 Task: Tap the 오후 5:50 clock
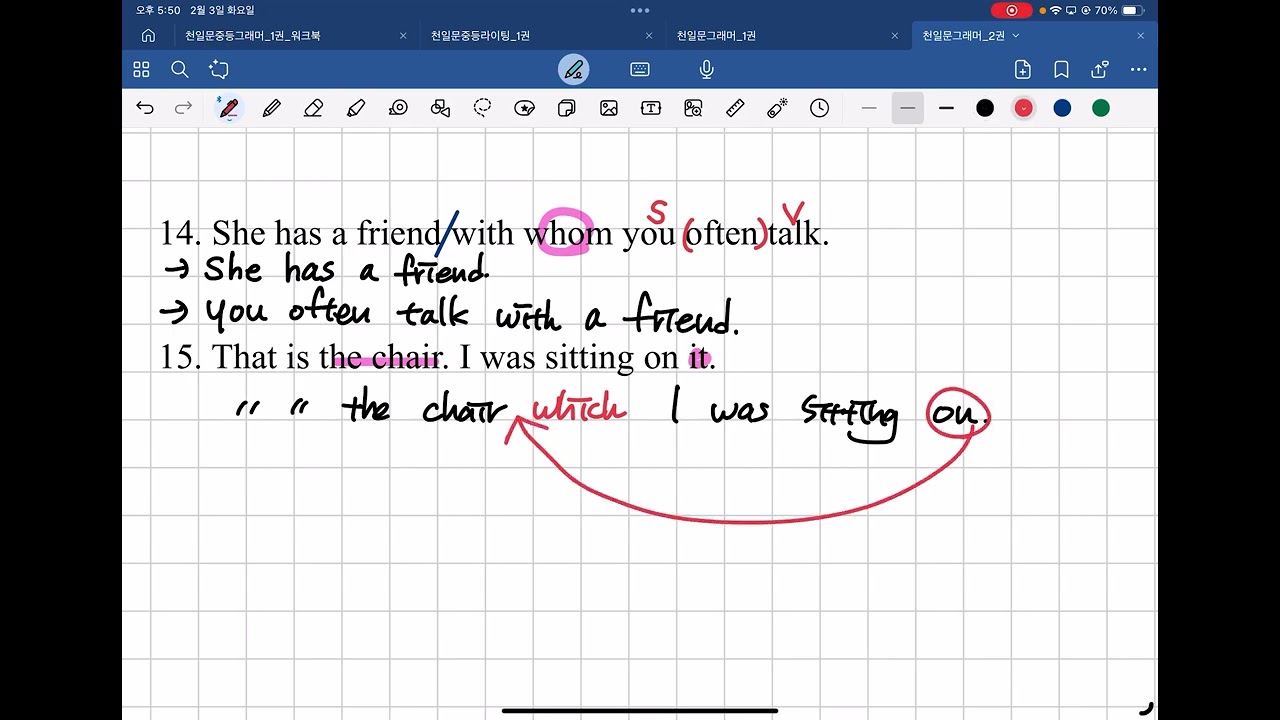pyautogui.click(x=158, y=10)
